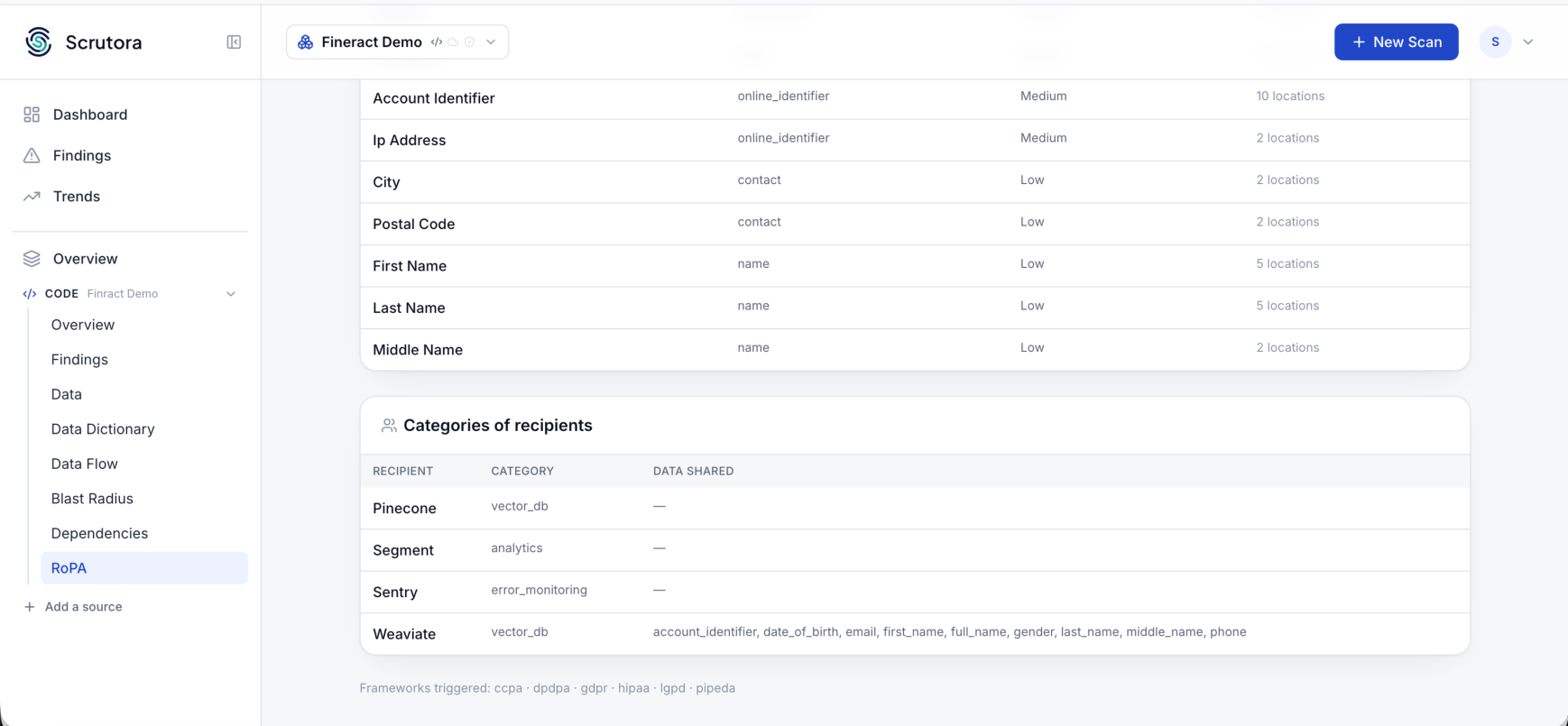Click the CODE brackets icon in sidebar
1568x726 pixels.
pos(30,294)
